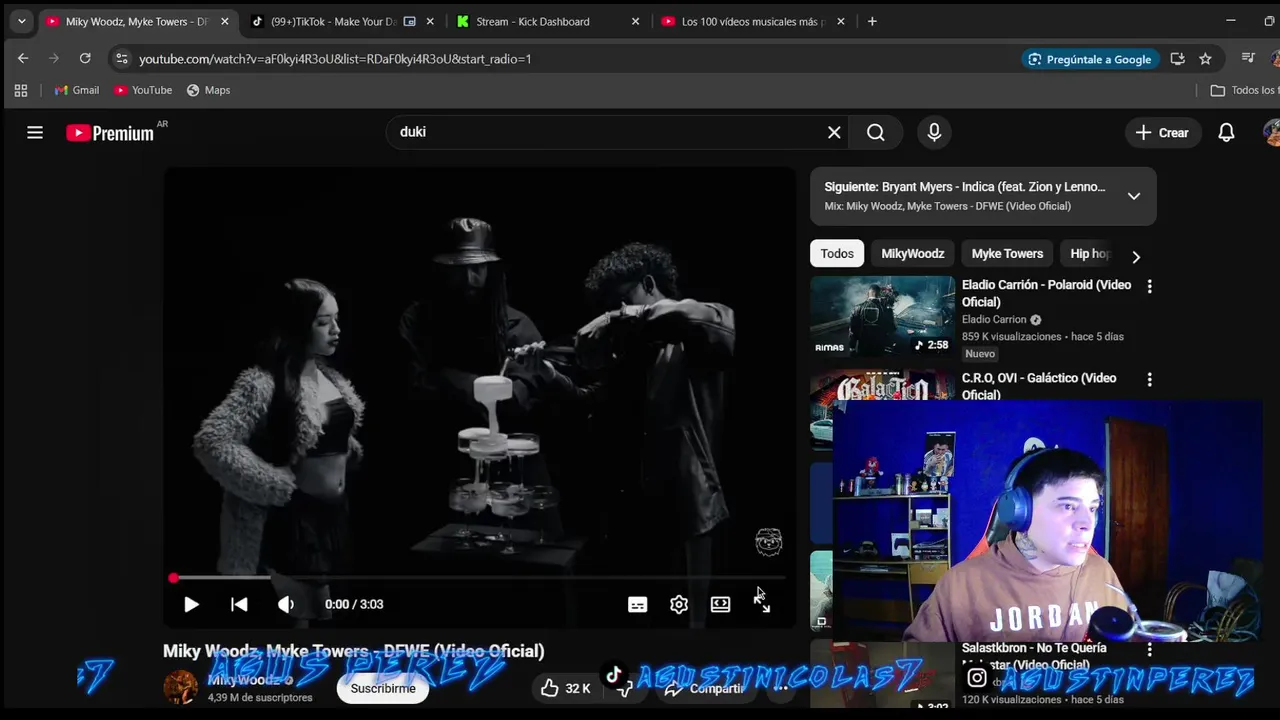Open the Todos los bookmarks folder
The height and width of the screenshot is (720, 1280).
click(1244, 90)
